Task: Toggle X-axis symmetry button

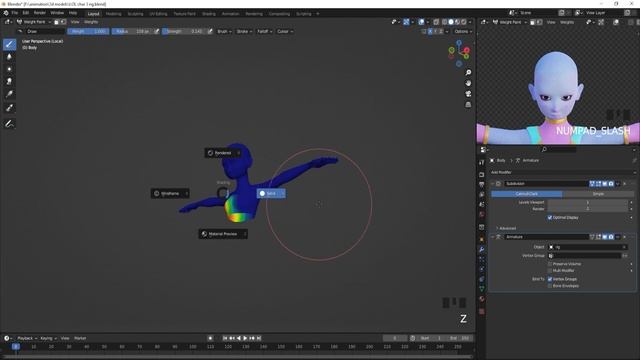Action: (430, 31)
